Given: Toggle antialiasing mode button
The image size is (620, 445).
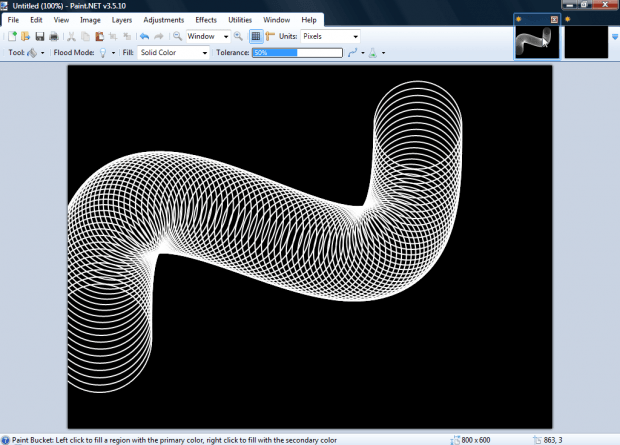Looking at the screenshot, I should click(354, 52).
